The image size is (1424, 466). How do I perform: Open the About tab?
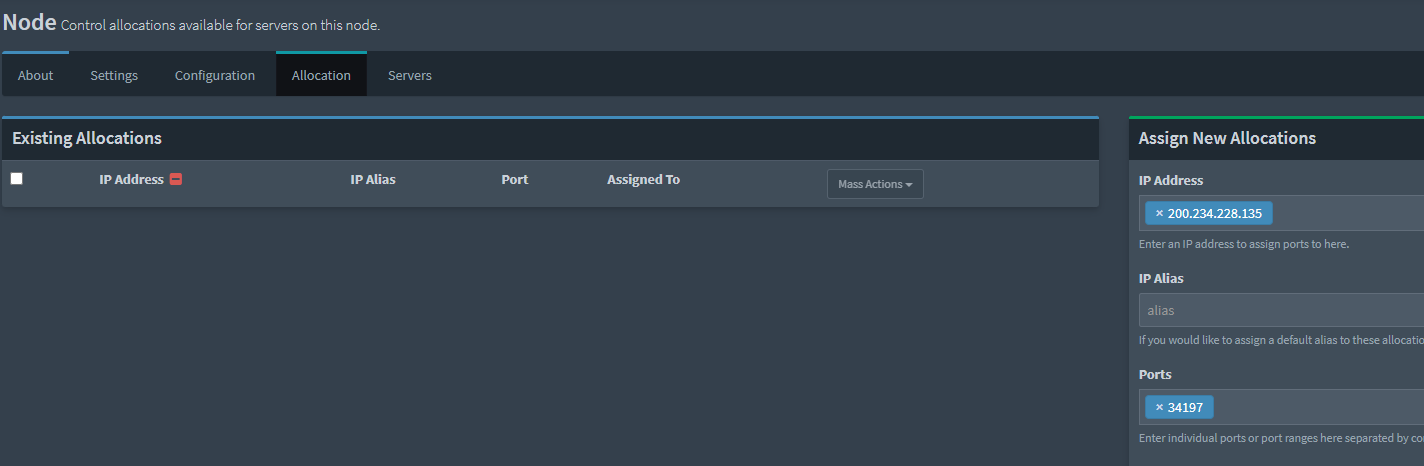pos(35,75)
